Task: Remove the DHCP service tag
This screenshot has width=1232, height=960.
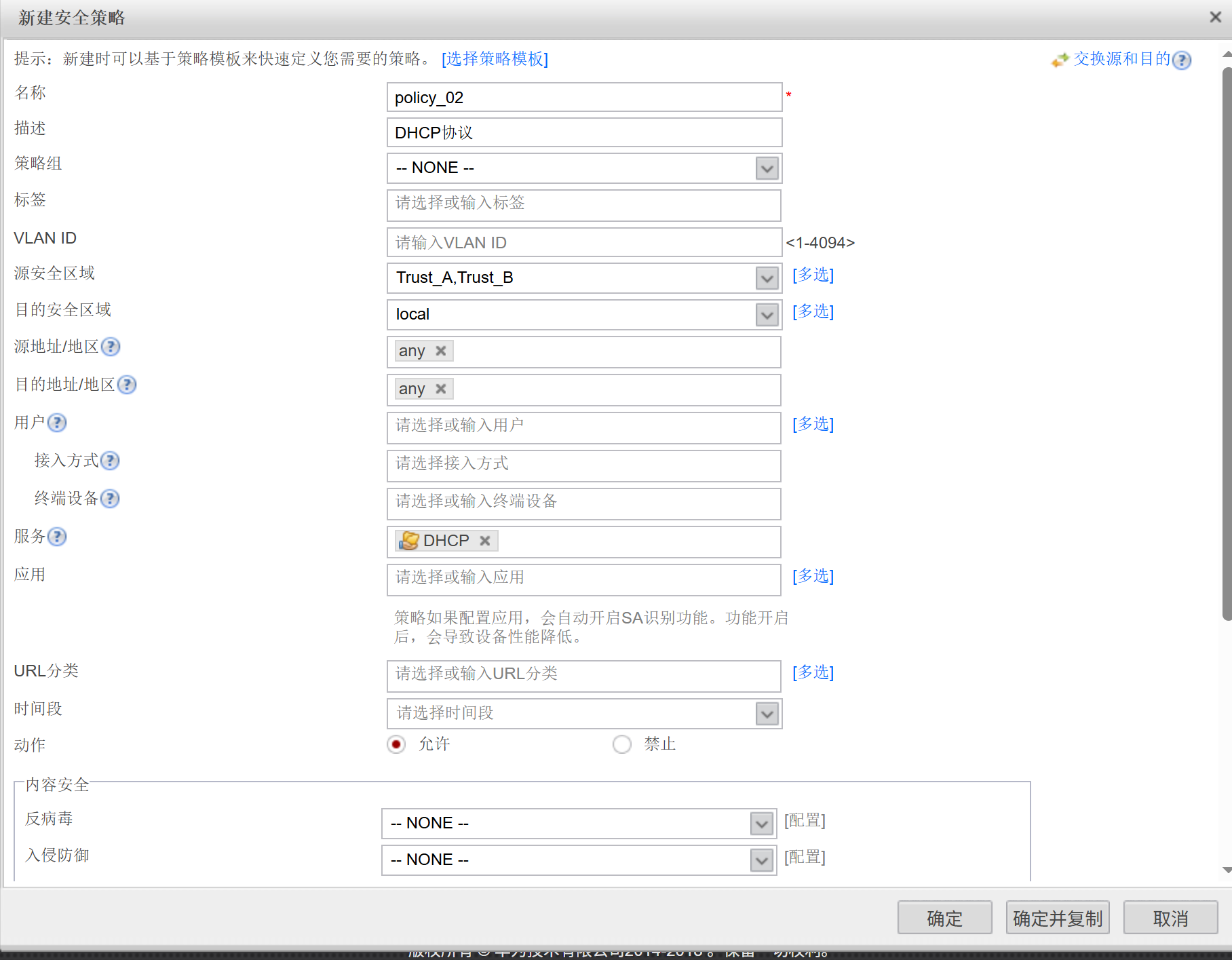Action: (x=485, y=541)
